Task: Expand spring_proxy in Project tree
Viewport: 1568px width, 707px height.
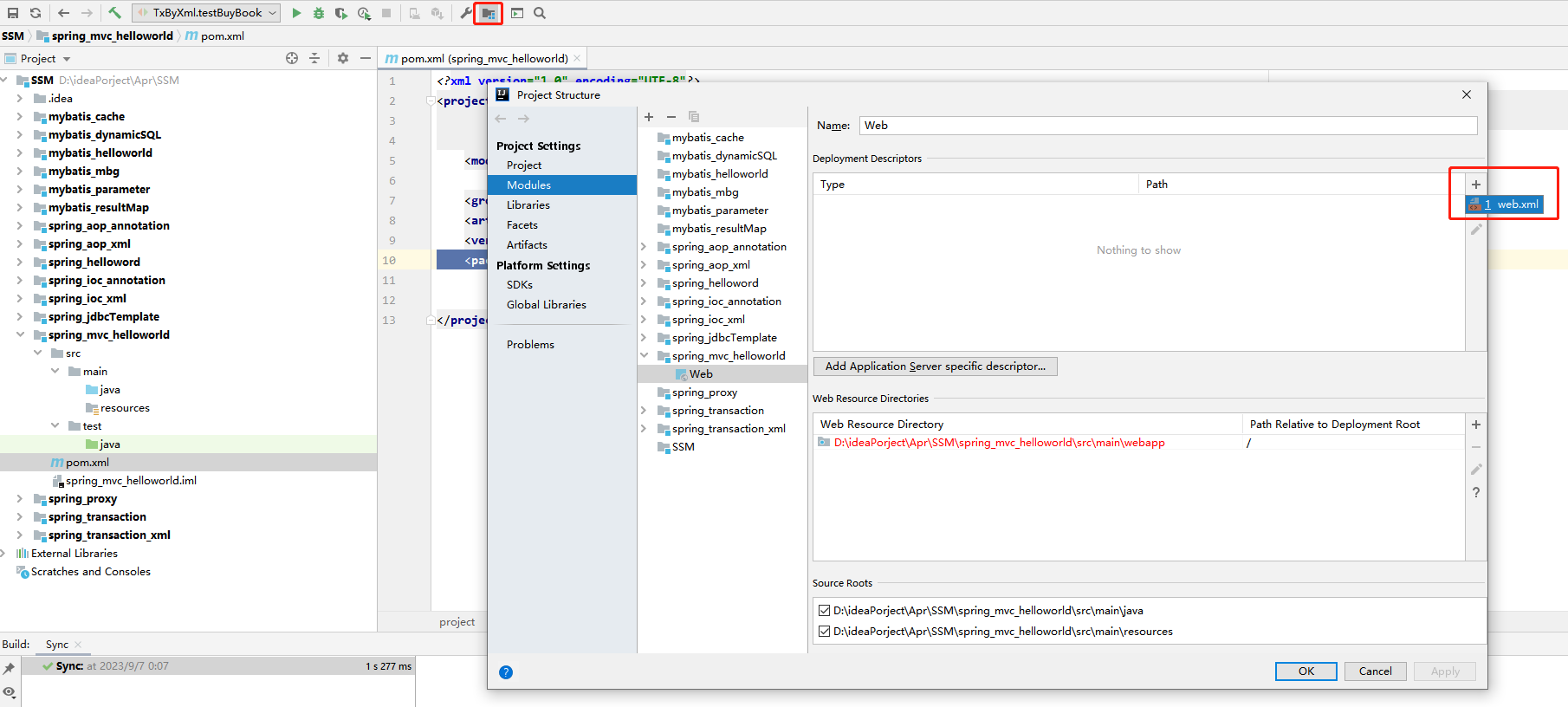Action: click(19, 498)
